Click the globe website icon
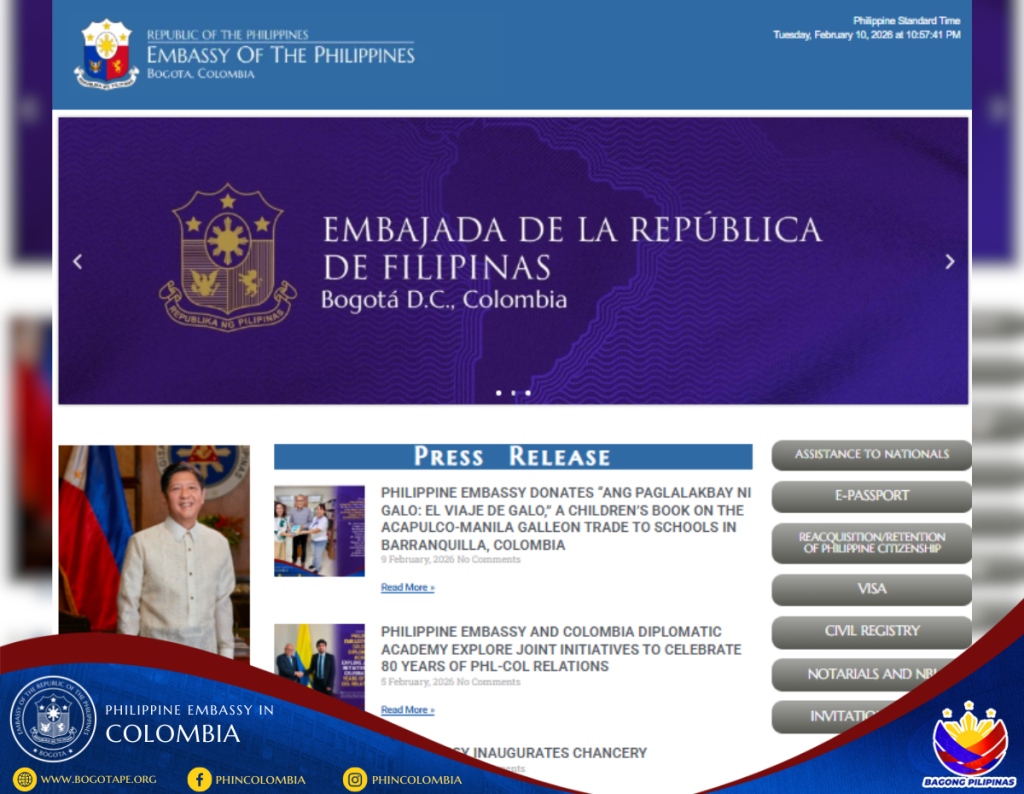Image resolution: width=1024 pixels, height=794 pixels. pyautogui.click(x=25, y=779)
